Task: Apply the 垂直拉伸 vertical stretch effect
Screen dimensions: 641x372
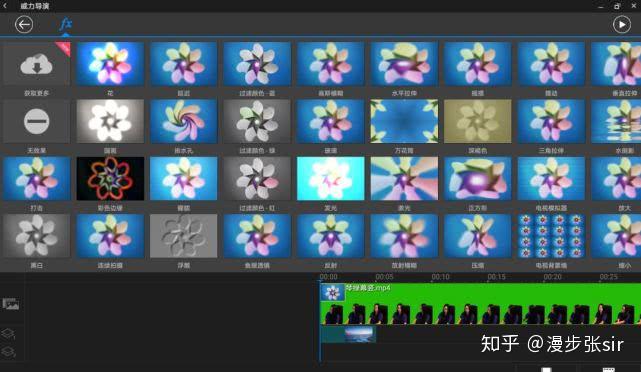Action: pos(616,64)
